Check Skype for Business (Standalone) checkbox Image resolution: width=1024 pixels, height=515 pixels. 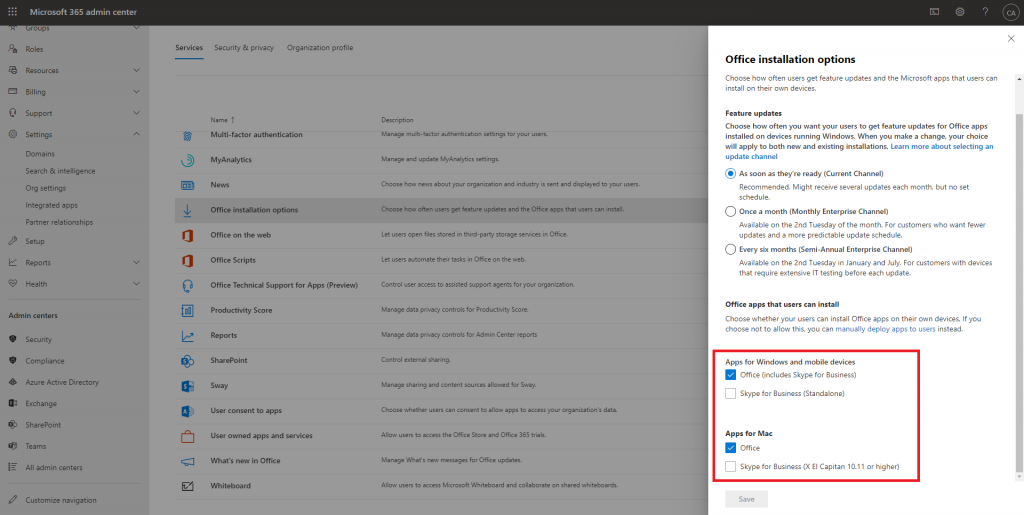point(731,394)
